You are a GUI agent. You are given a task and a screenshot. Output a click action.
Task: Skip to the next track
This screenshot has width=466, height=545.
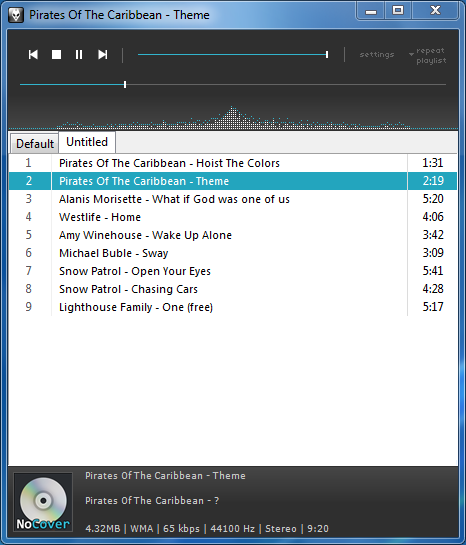tap(103, 55)
